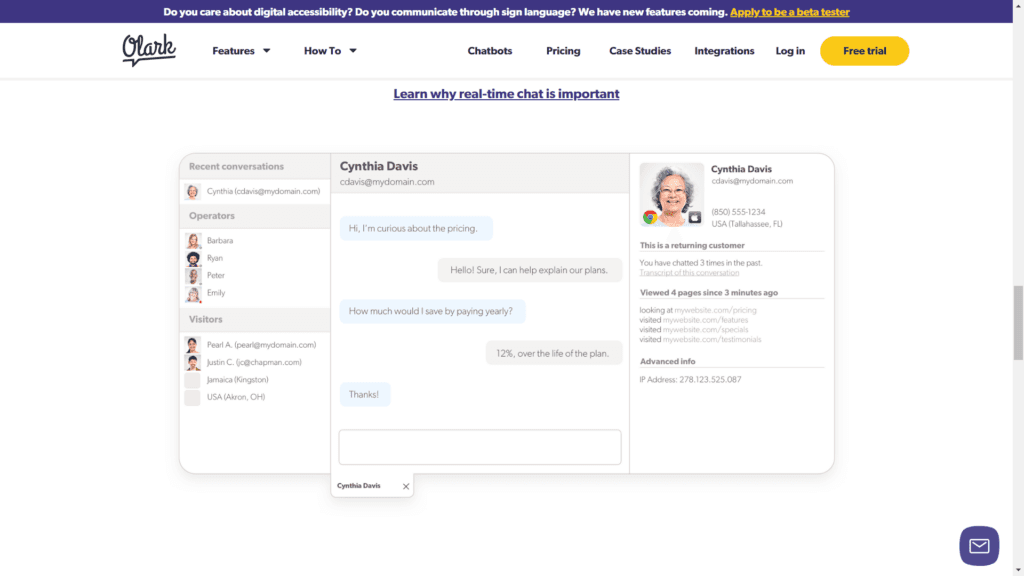
Task: Switch to the Cynthia Davis chat tab
Action: pyautogui.click(x=360, y=485)
